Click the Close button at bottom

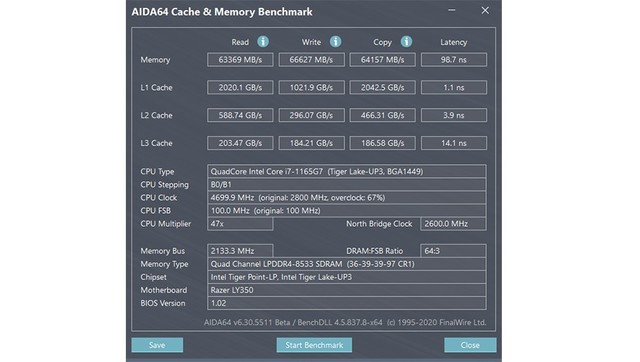[x=470, y=345]
